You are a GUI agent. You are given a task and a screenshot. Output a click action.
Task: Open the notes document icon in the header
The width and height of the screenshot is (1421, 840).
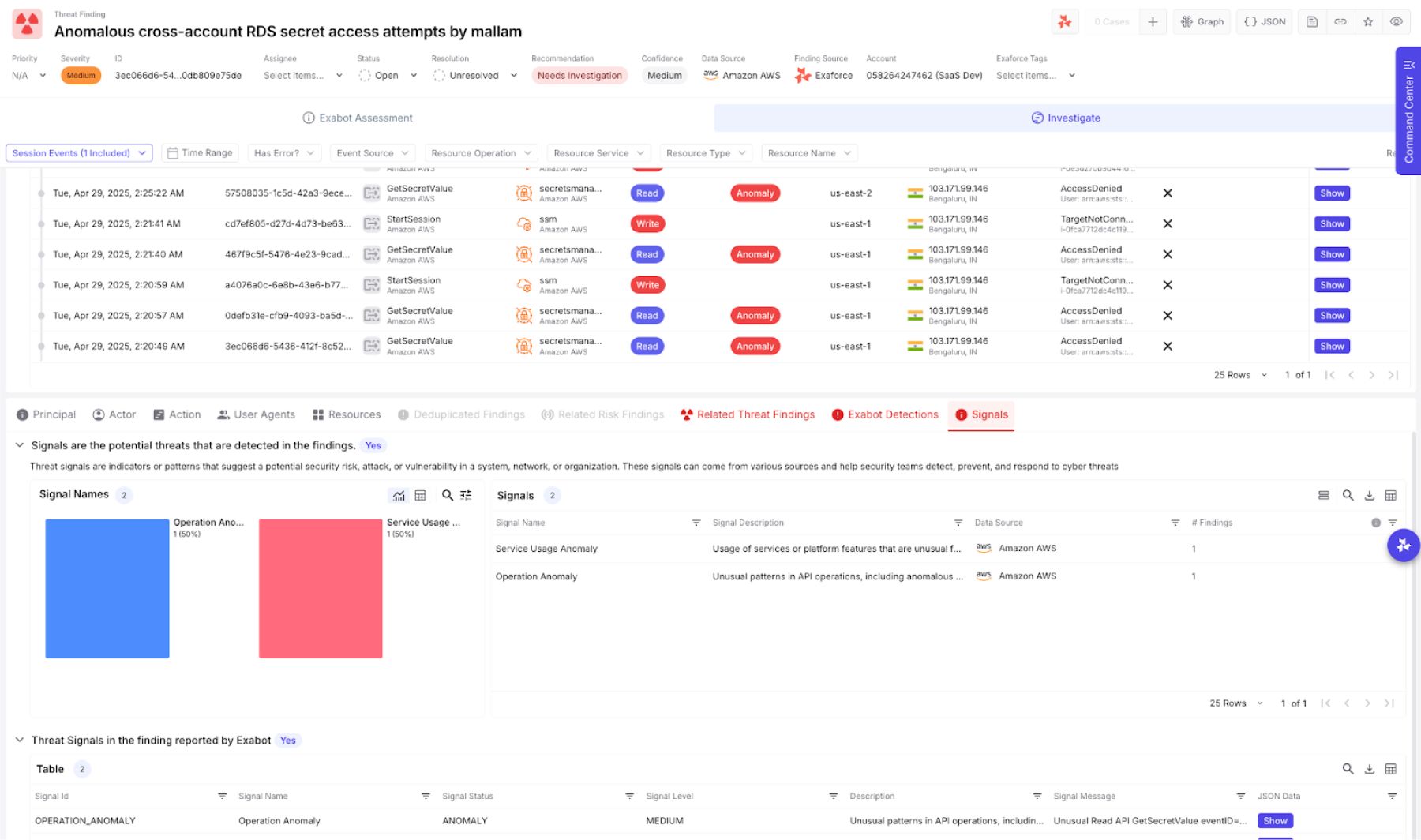point(1312,22)
